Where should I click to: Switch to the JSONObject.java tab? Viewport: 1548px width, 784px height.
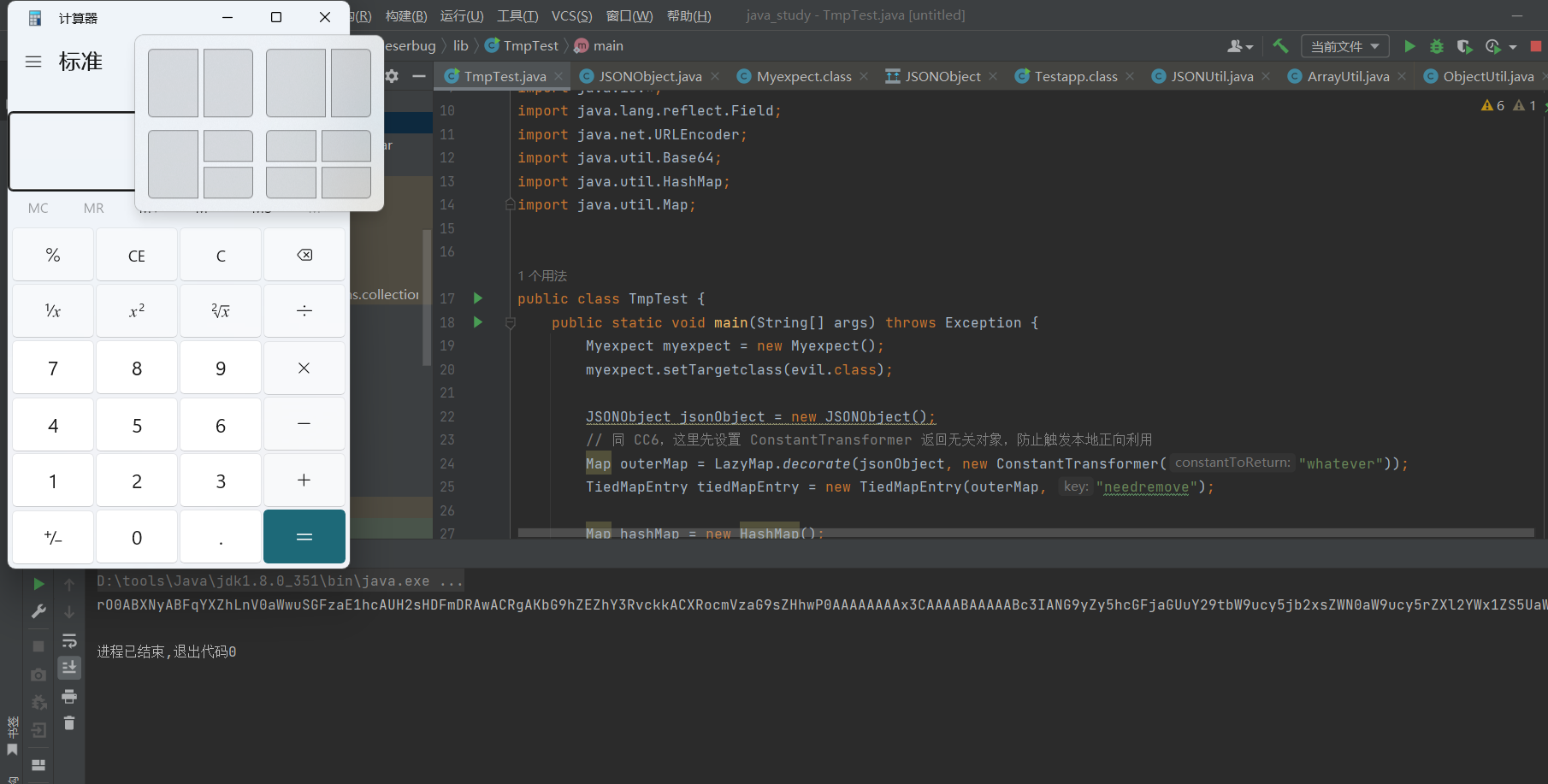pyautogui.click(x=650, y=76)
